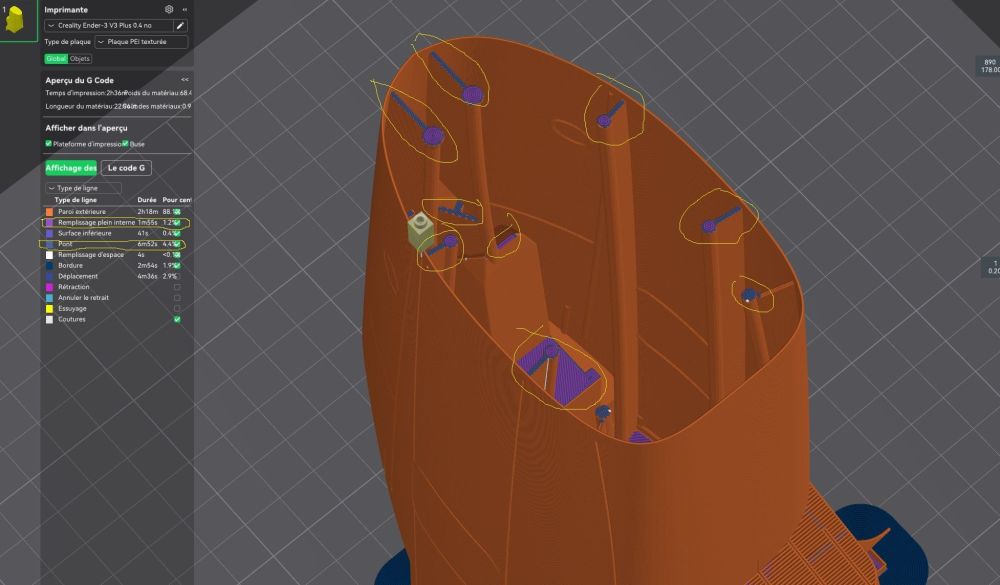Toggle the Remplissage d'espace row checkbox
Viewport: 1000px width, 585px height.
coord(177,255)
